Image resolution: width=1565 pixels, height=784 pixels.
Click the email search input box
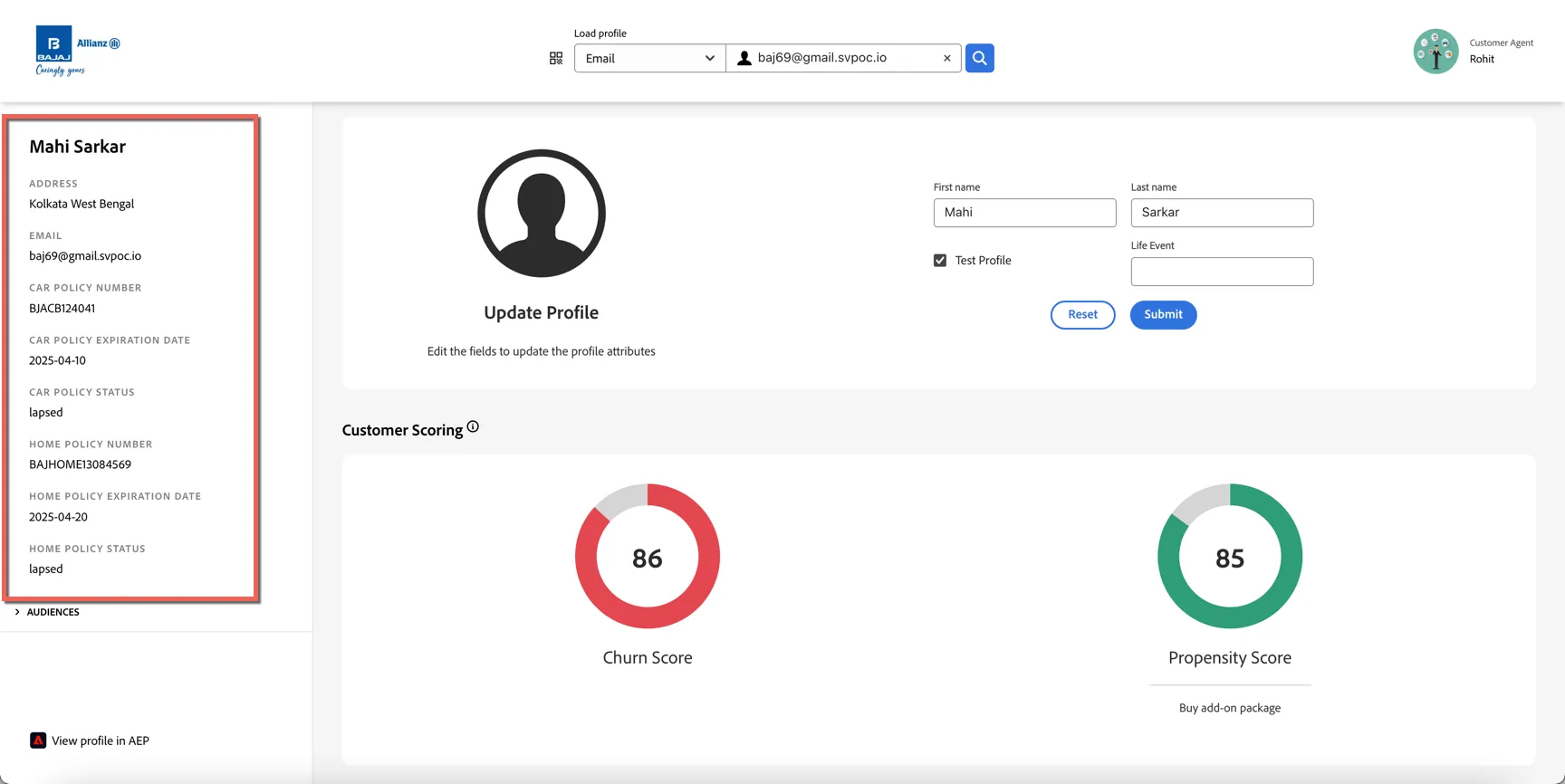843,58
